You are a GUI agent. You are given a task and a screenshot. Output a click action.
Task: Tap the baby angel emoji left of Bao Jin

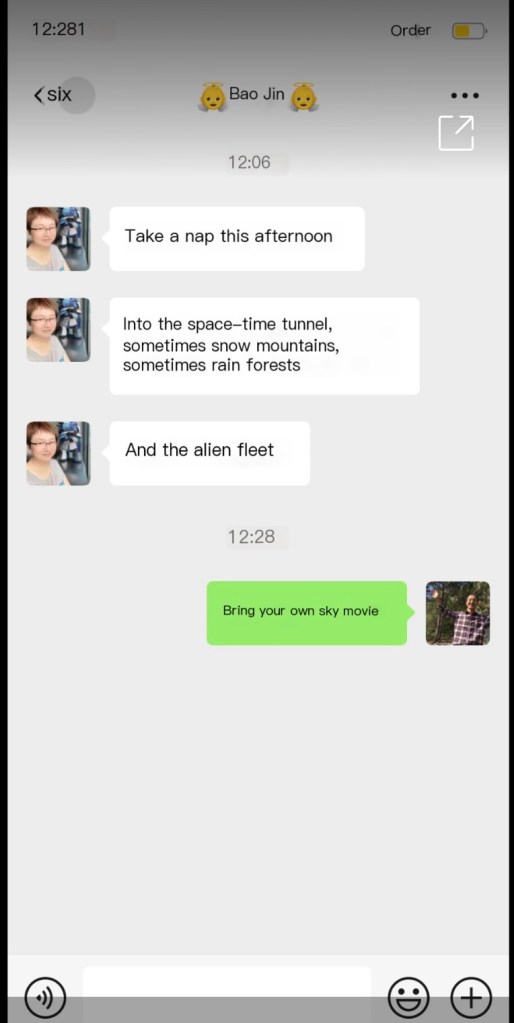[x=212, y=97]
